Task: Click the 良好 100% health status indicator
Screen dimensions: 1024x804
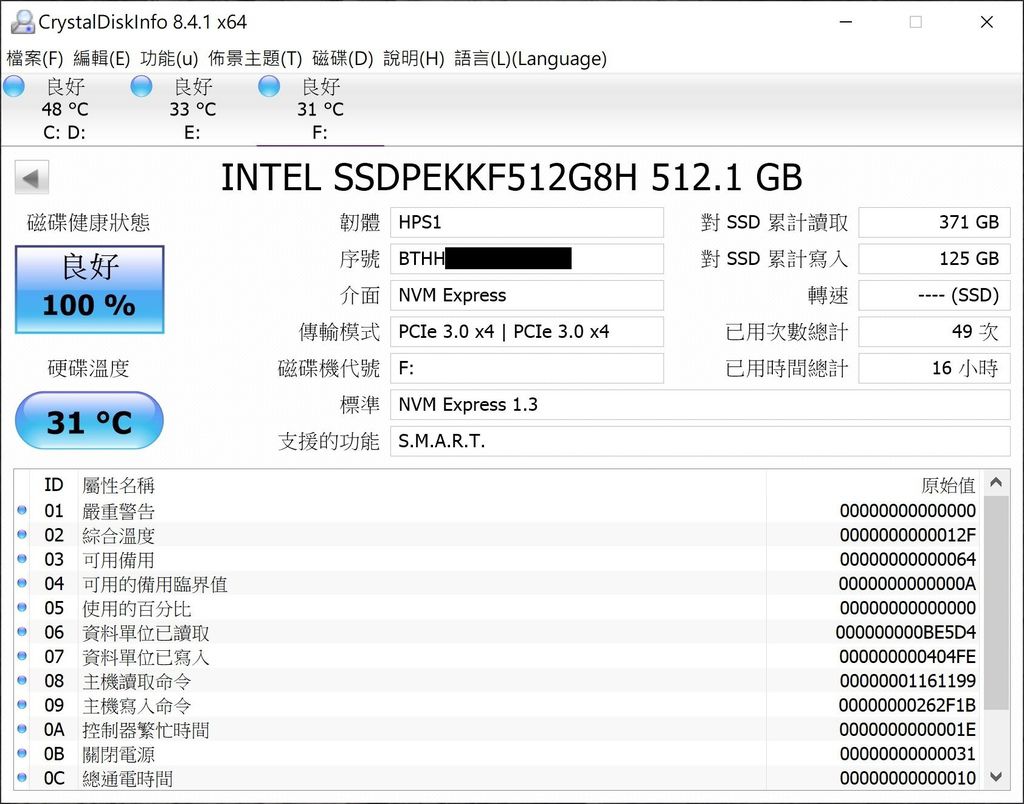Action: (x=88, y=288)
